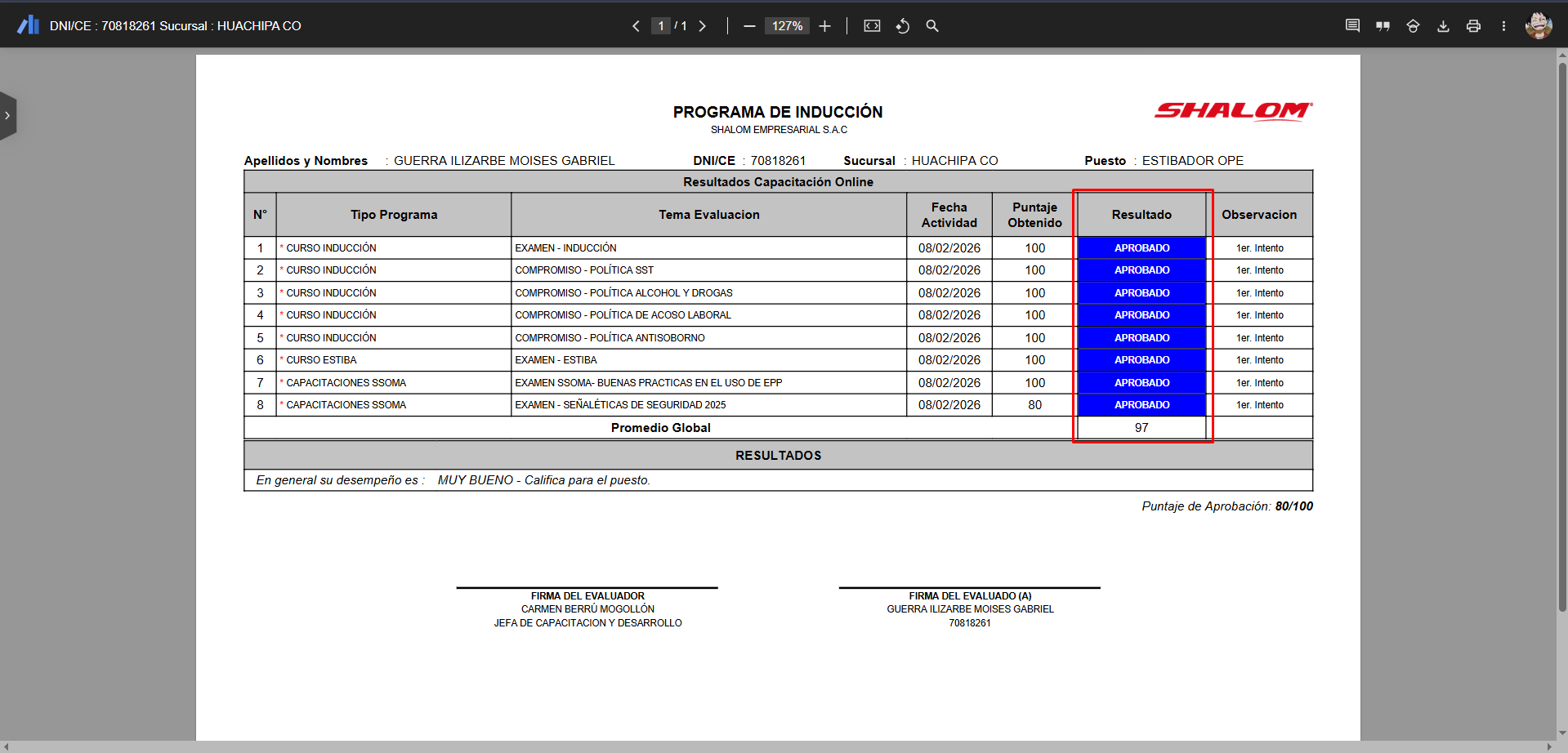The image size is (1568, 753).
Task: Go to the next page arrow
Action: pyautogui.click(x=702, y=26)
